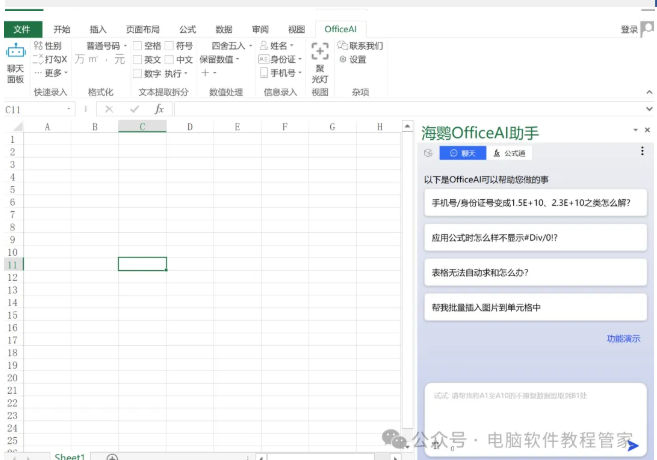Click into the formula bar input
This screenshot has height=460, width=657.
409,109
